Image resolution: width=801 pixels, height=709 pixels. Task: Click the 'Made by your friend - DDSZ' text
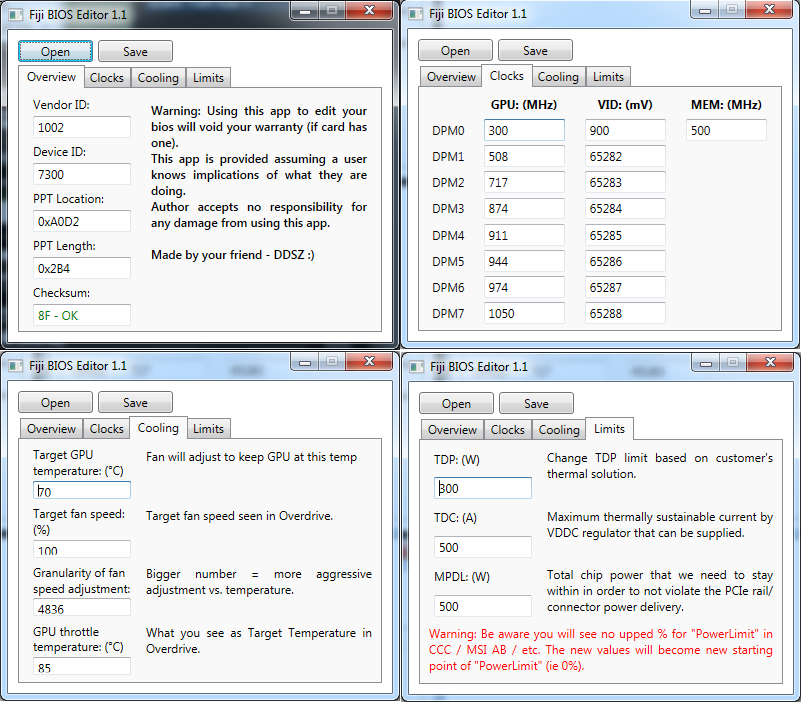[x=232, y=254]
